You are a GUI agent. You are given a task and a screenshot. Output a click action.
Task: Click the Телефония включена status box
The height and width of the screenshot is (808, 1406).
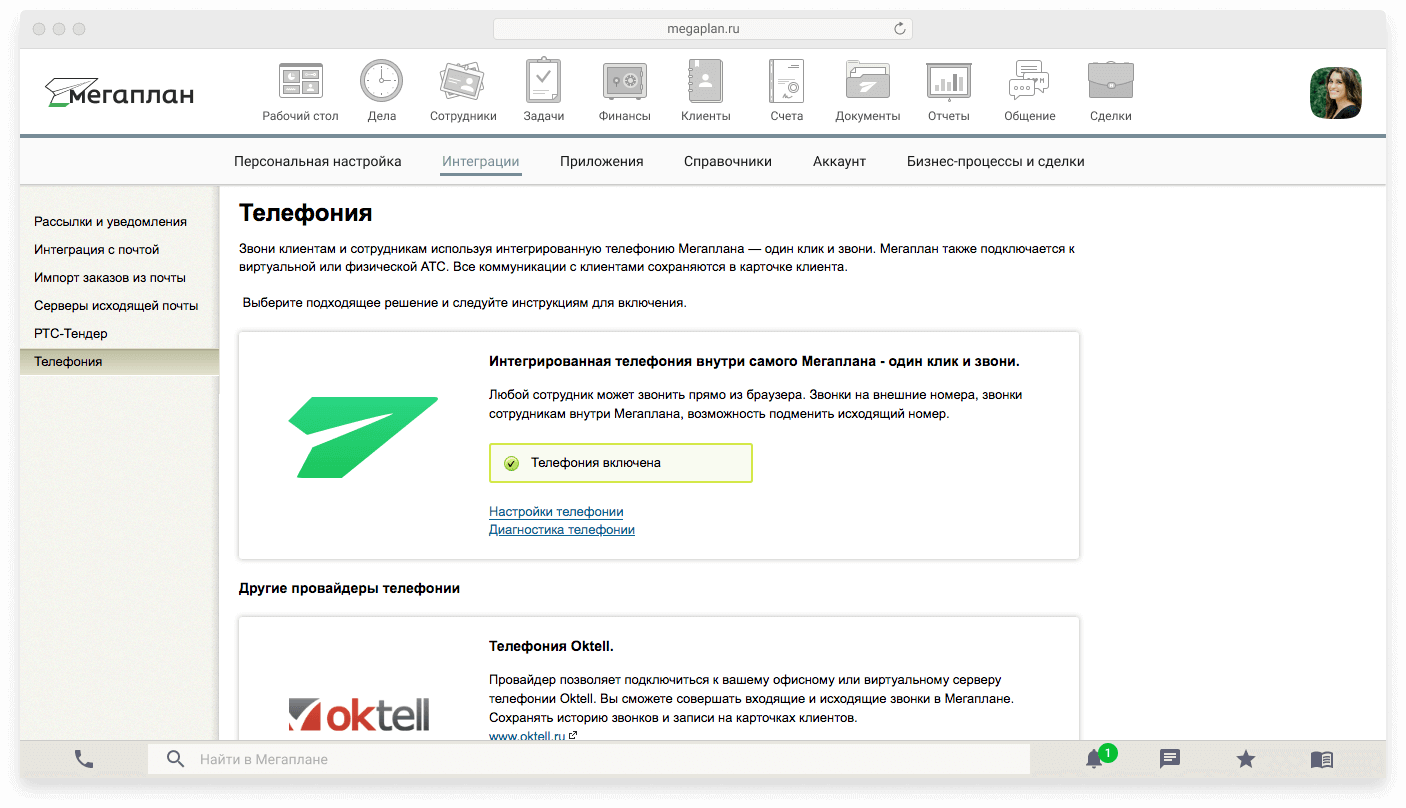(621, 463)
